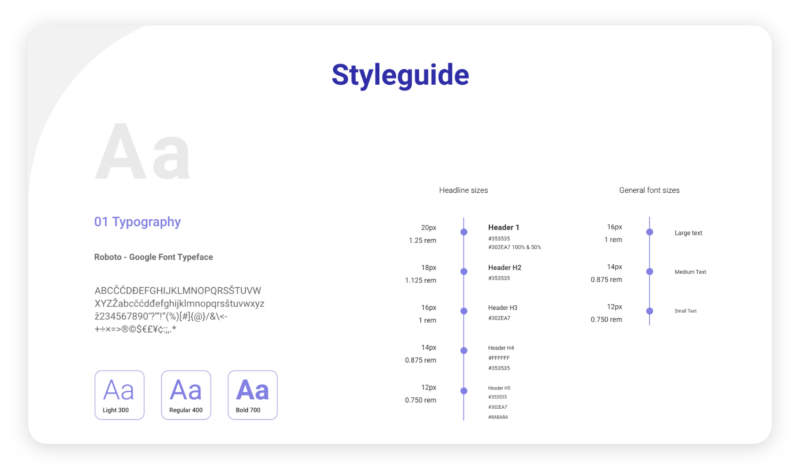The height and width of the screenshot is (475, 800).
Task: Click the Styleguide title
Action: coord(400,76)
